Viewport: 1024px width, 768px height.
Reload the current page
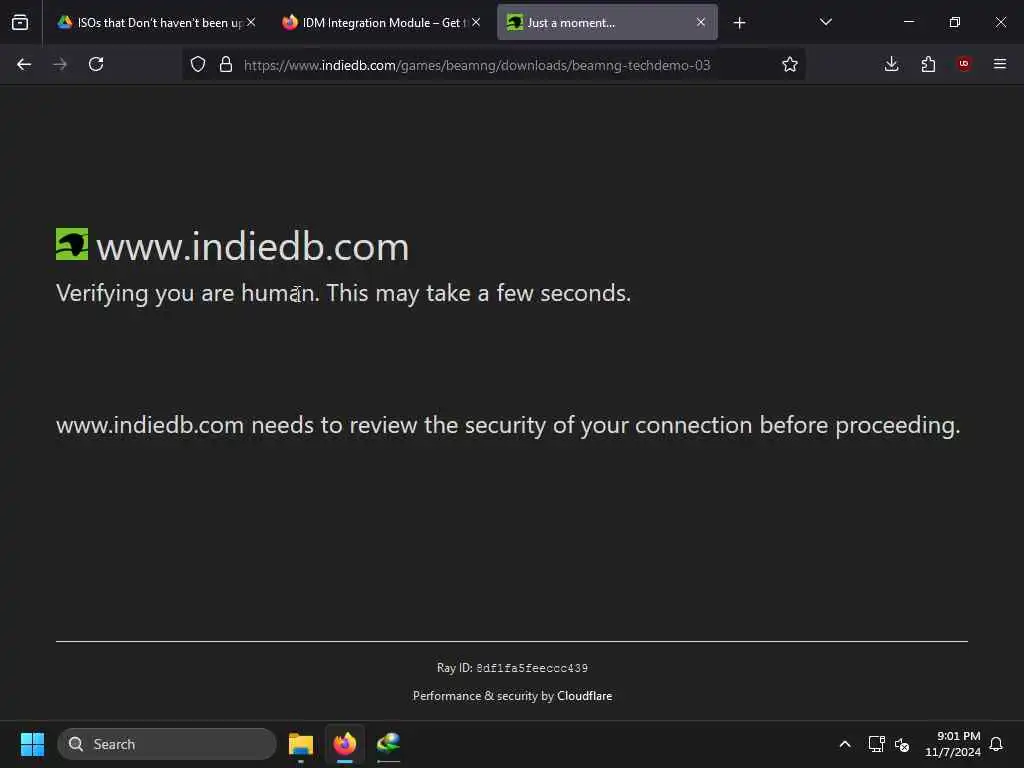96,64
